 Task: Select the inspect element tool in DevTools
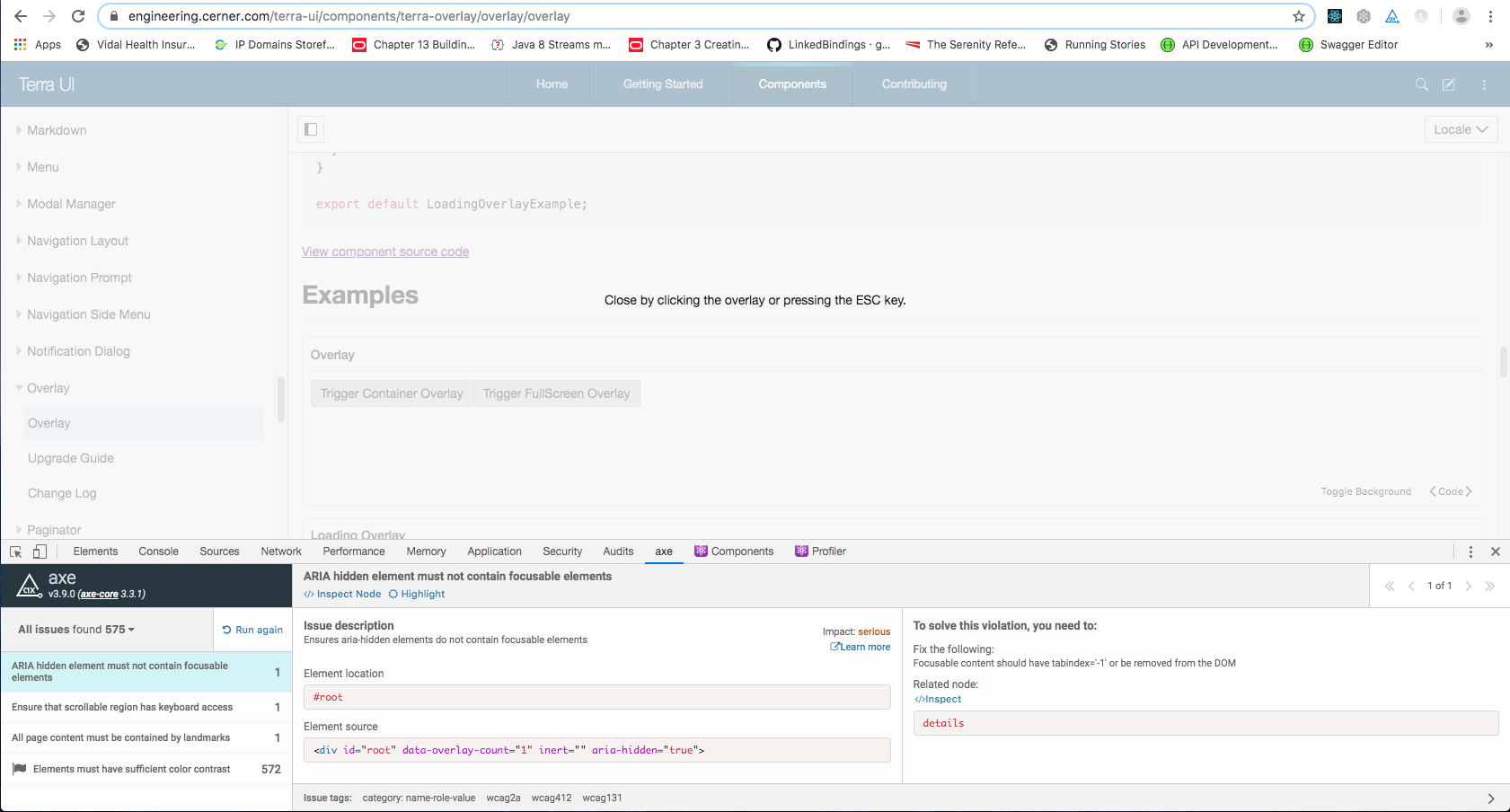14,551
